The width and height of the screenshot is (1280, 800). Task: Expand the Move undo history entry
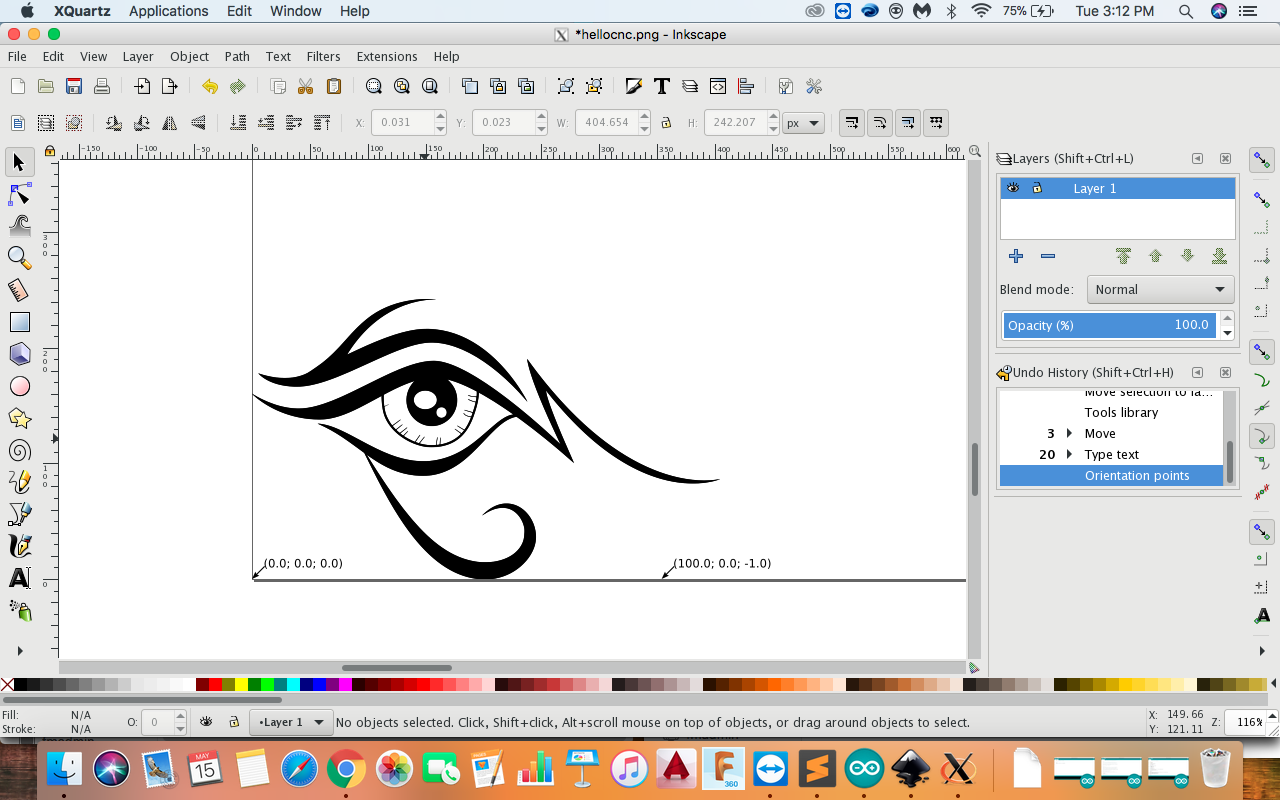tap(1069, 433)
